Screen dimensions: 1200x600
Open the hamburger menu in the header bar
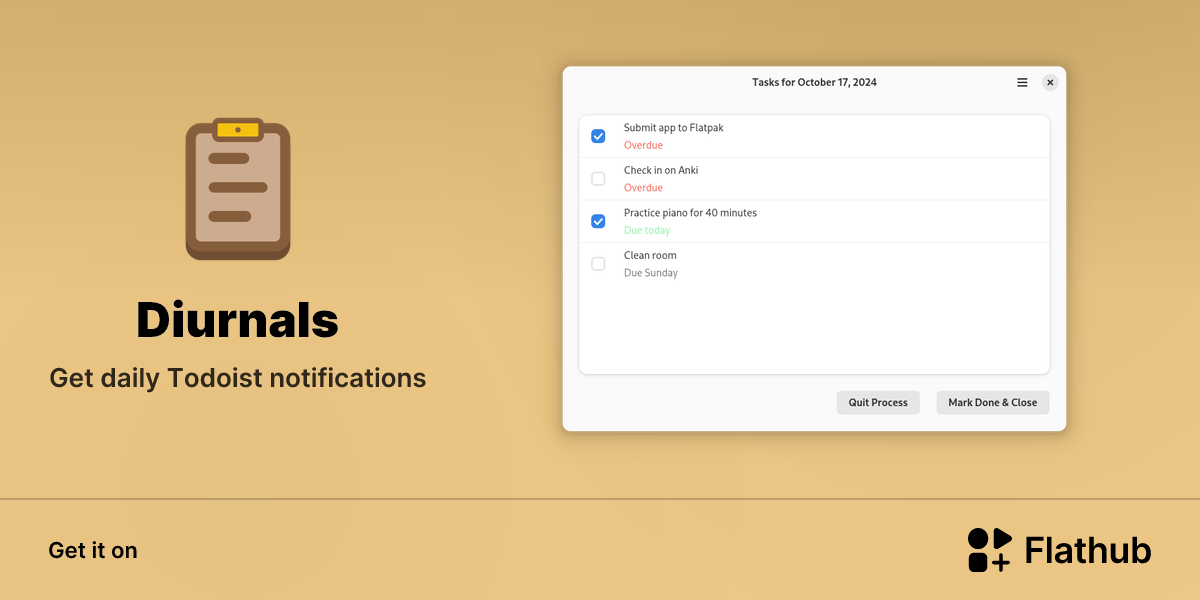pyautogui.click(x=1022, y=83)
